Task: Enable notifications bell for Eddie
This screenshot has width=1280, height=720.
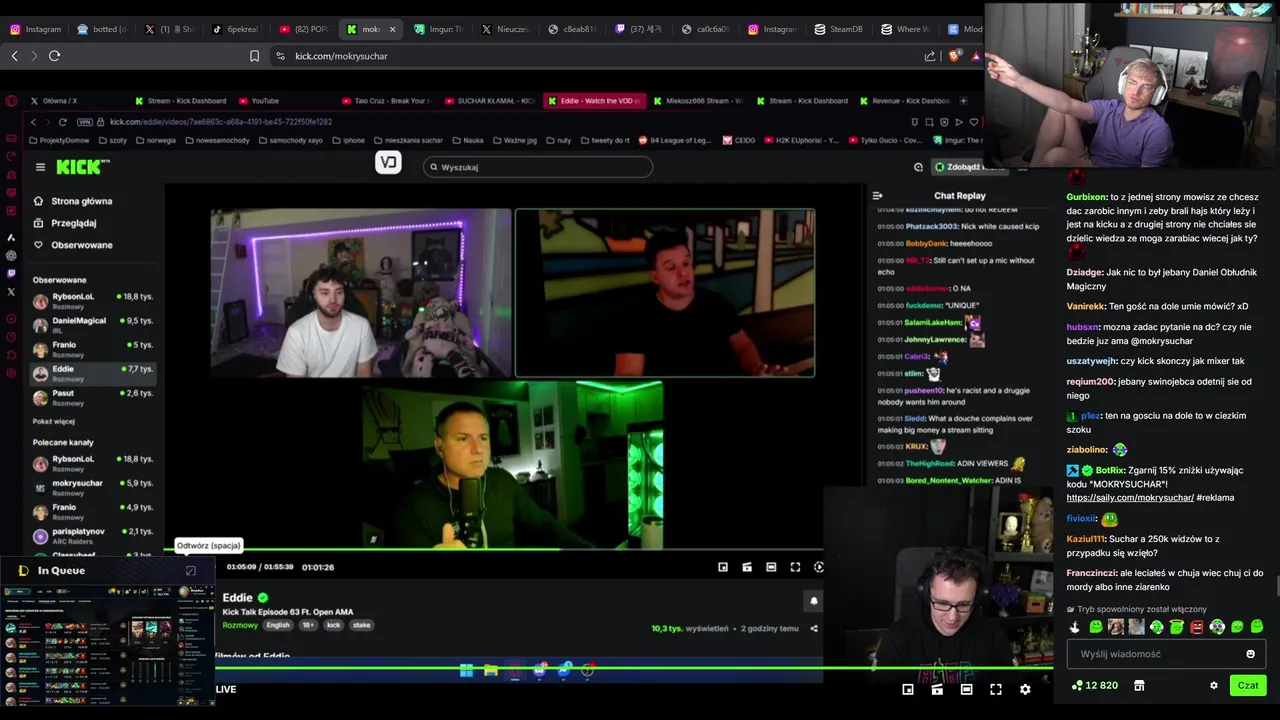Action: pyautogui.click(x=814, y=601)
